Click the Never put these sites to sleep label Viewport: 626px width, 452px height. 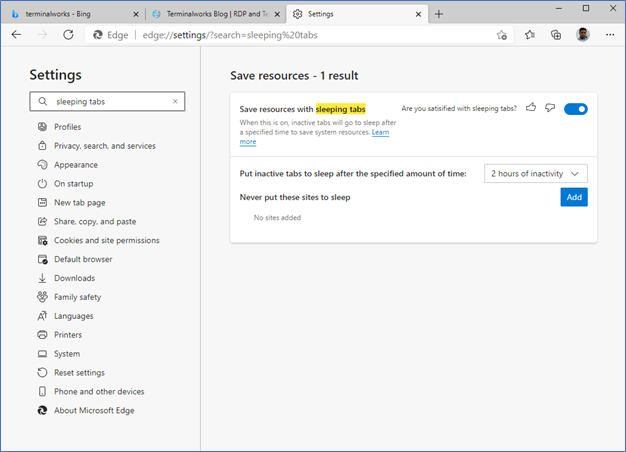point(295,197)
